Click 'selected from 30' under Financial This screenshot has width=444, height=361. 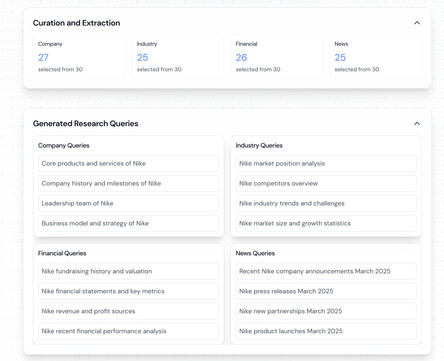click(x=258, y=69)
